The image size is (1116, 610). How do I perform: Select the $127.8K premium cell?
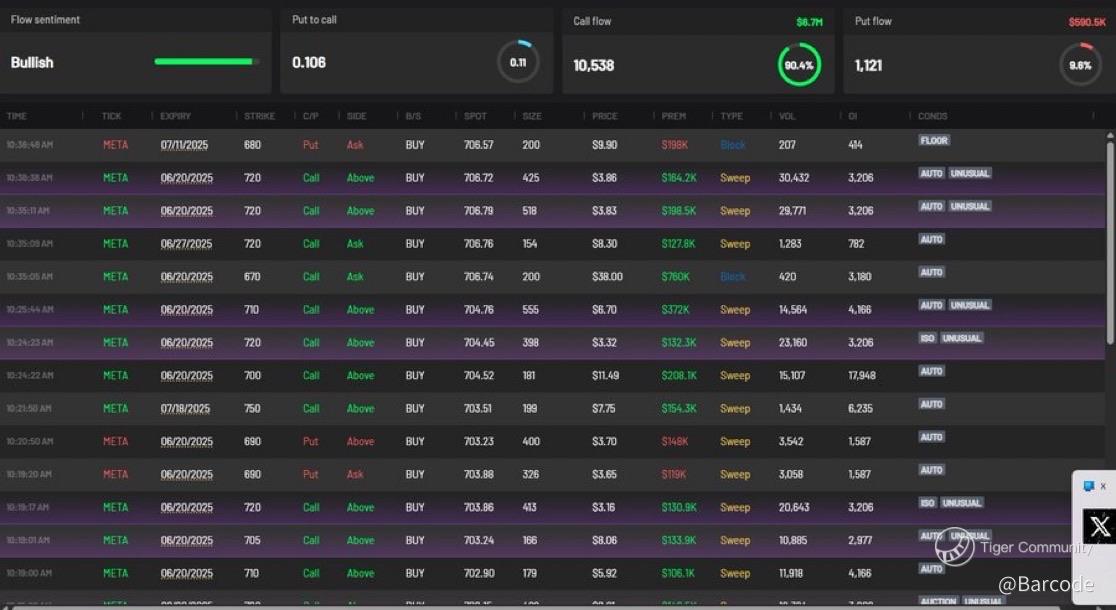pos(678,243)
